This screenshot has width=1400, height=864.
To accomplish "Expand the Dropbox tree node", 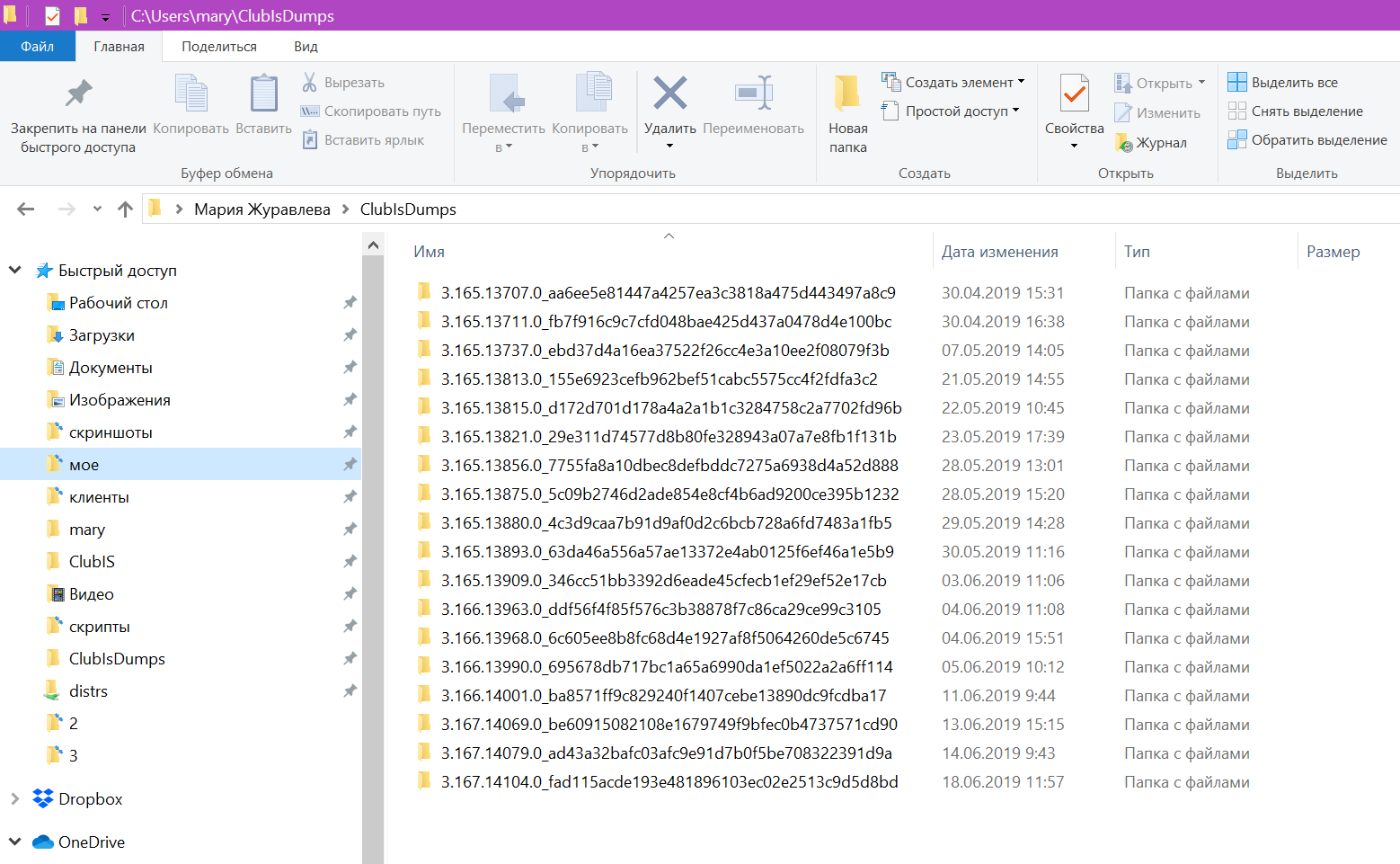I will [14, 798].
